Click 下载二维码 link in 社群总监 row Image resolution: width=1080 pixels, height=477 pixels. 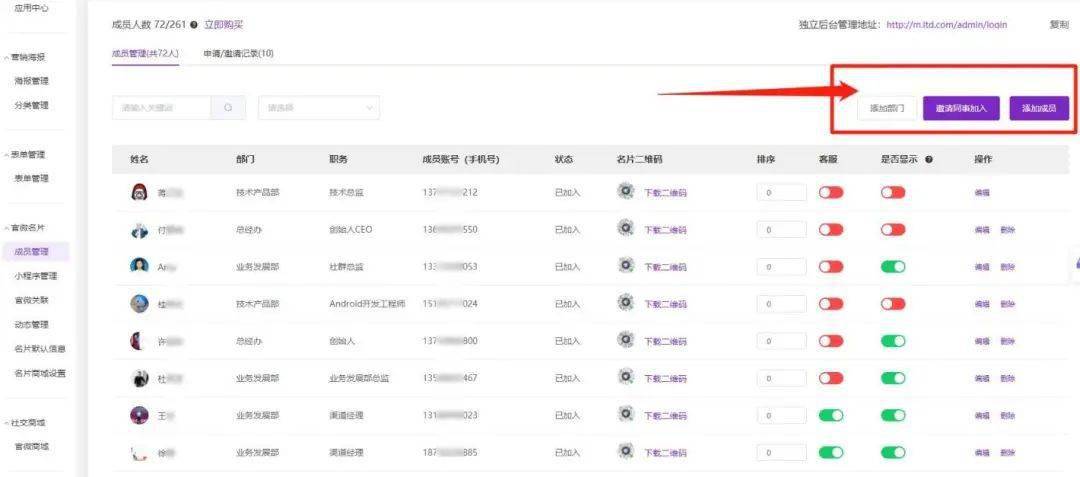click(x=665, y=267)
